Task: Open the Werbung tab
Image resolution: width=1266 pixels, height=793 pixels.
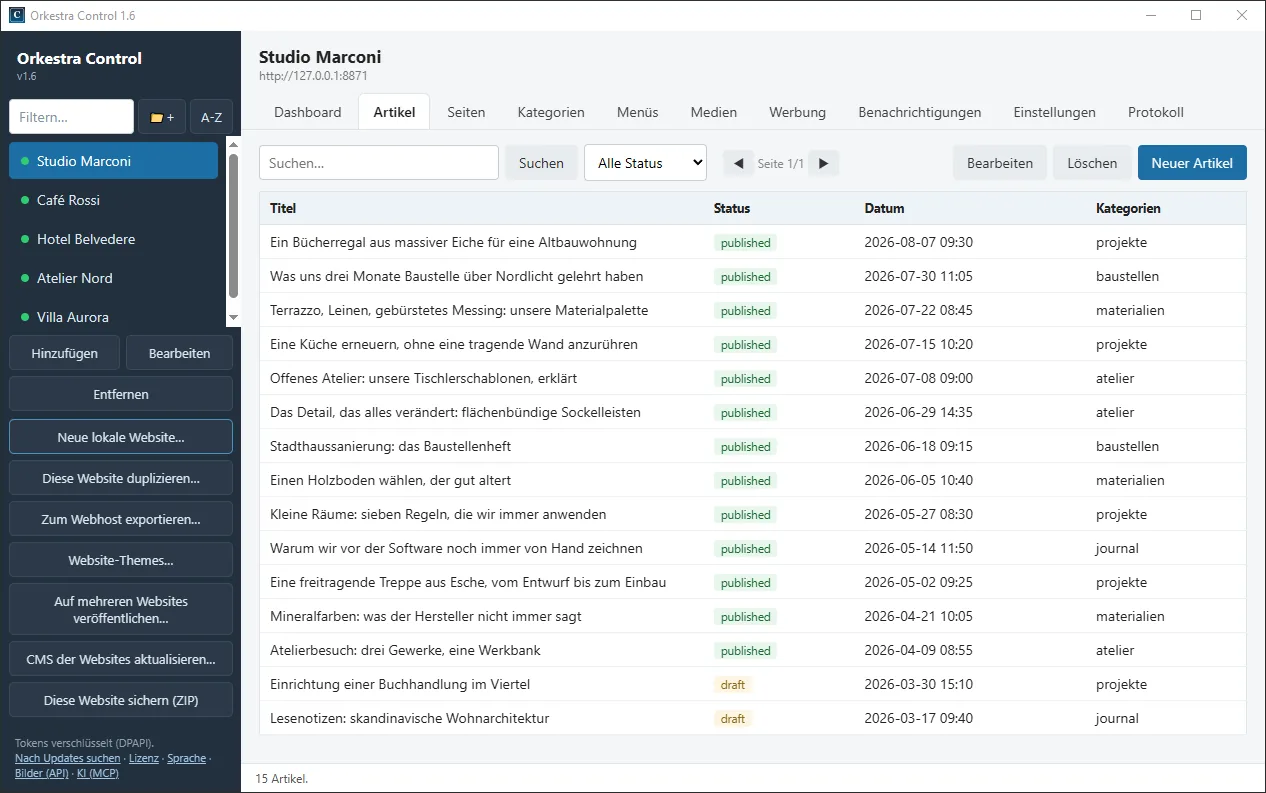Action: (798, 112)
